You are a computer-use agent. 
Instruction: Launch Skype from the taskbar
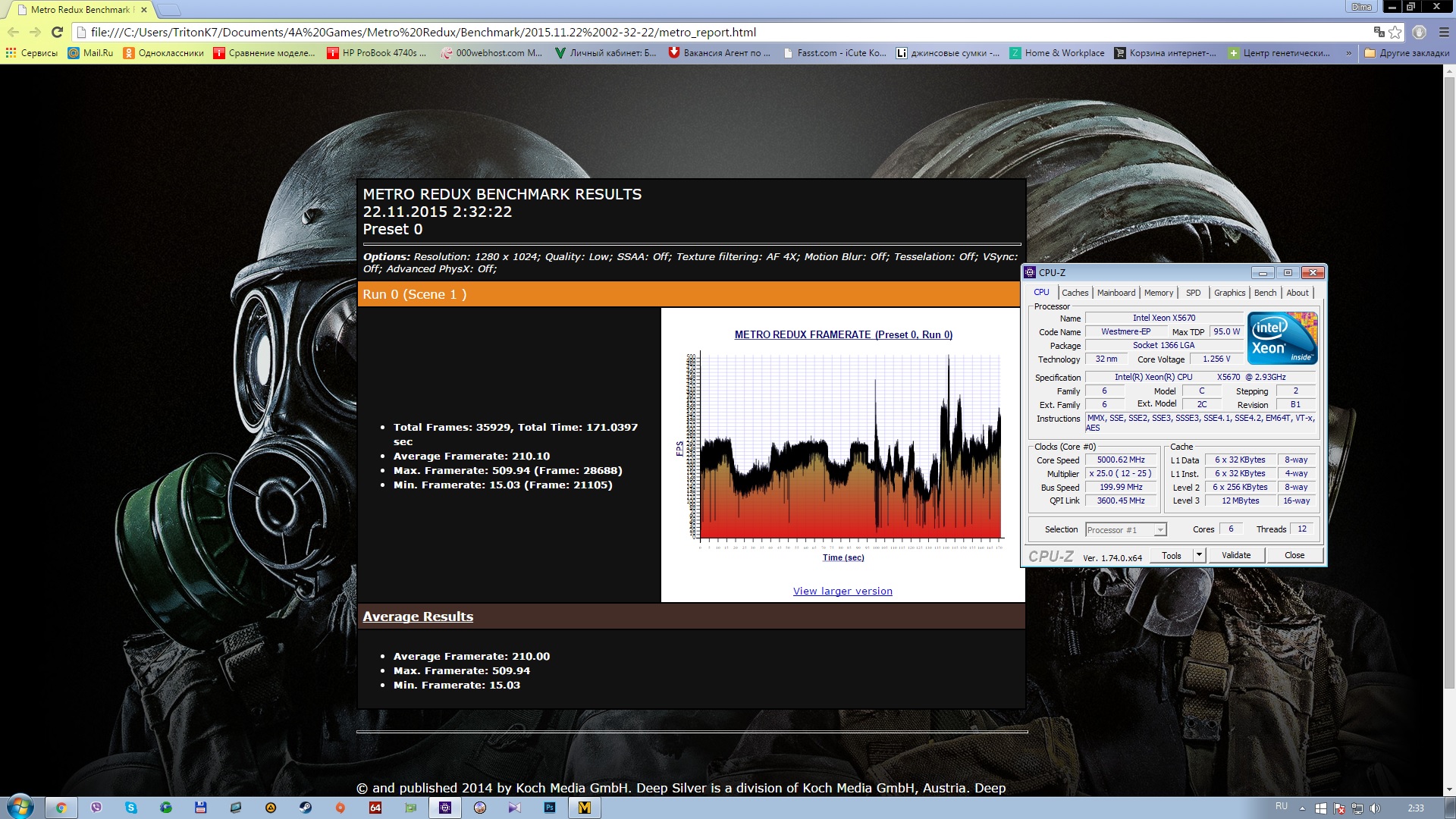coord(131,808)
